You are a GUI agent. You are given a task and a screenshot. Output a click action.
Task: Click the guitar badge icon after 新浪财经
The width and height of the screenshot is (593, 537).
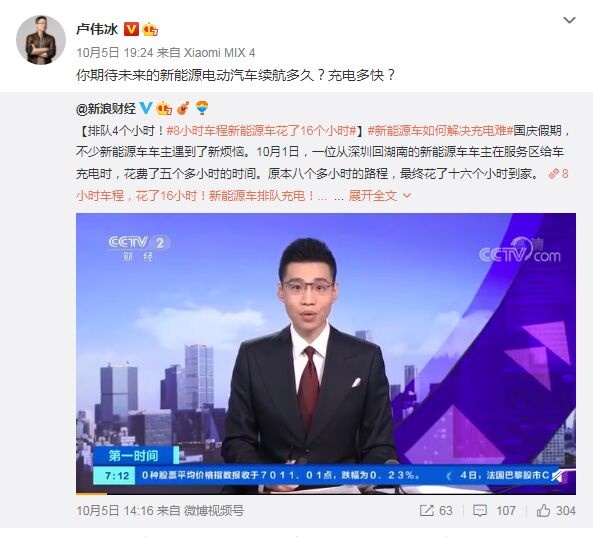pos(183,109)
